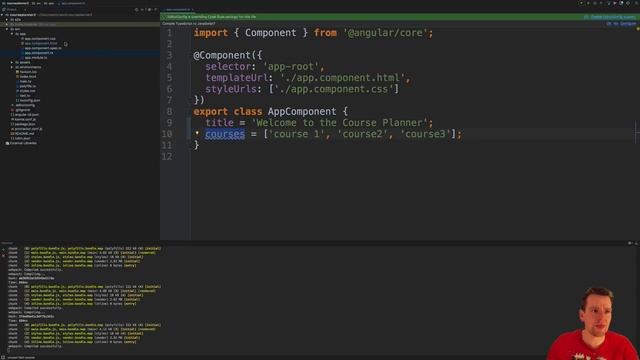Viewport: 640px width, 360px height.
Task: Select External Libraries in the project tree
Action: point(23,143)
